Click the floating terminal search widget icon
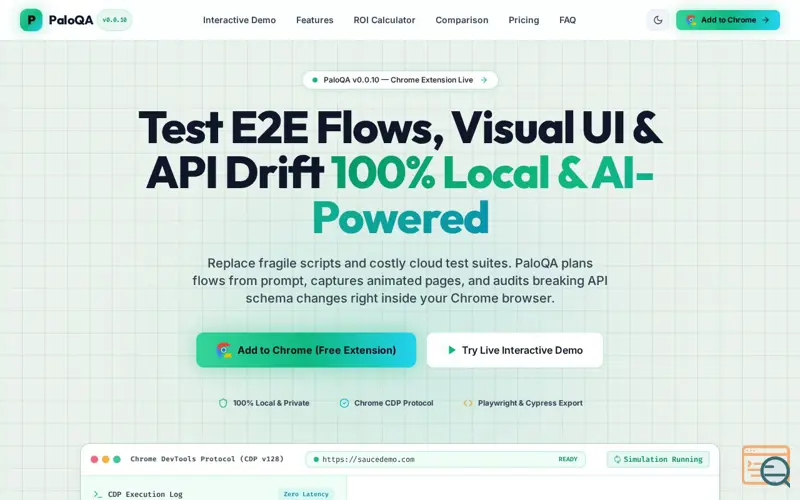The height and width of the screenshot is (500, 800). coord(766,466)
